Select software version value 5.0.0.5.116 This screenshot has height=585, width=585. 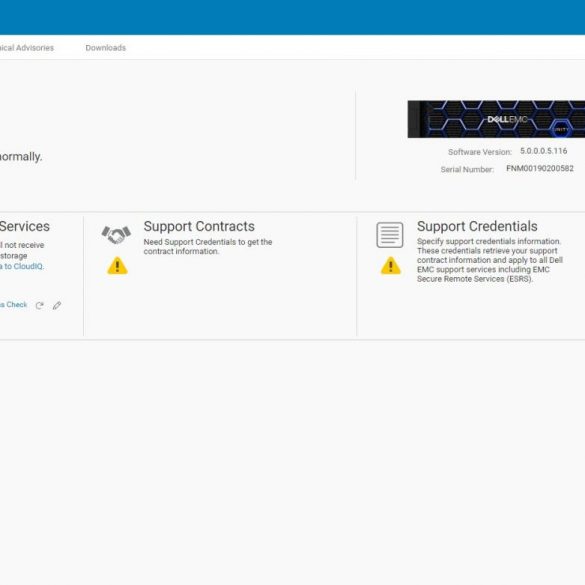(544, 151)
